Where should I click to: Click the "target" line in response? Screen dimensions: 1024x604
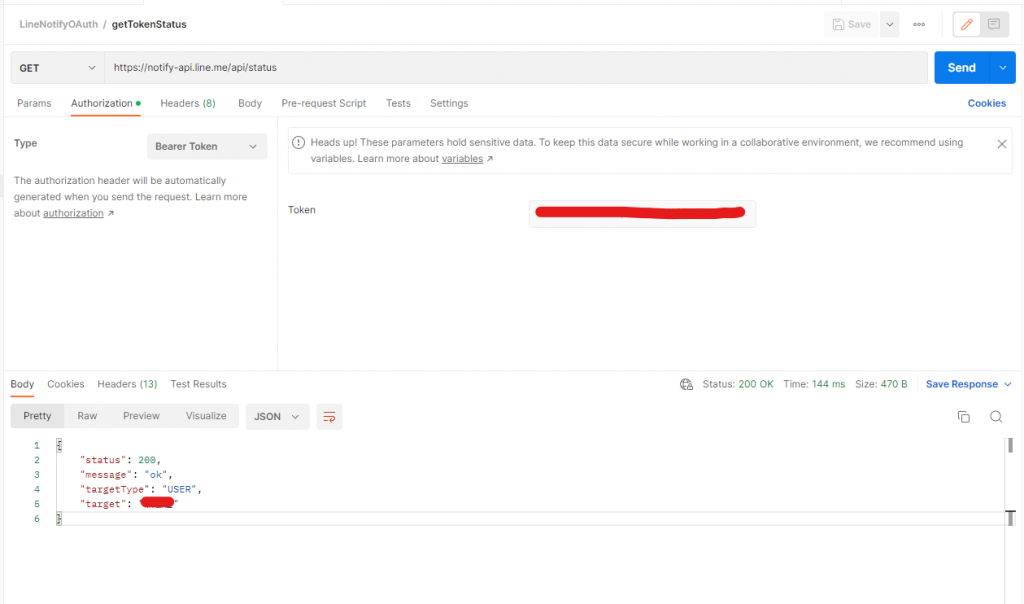[129, 504]
